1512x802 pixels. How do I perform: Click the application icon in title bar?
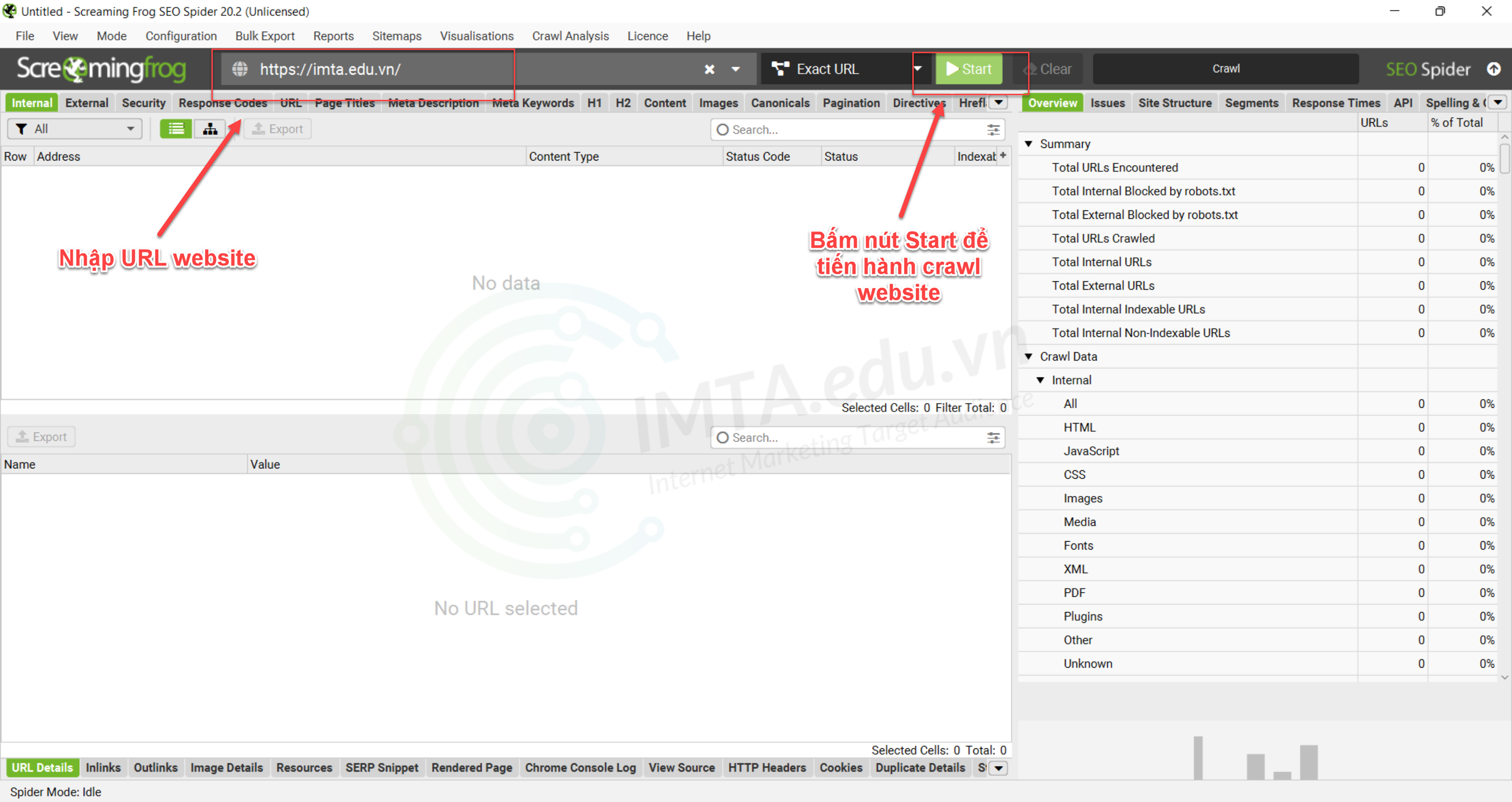coord(9,11)
